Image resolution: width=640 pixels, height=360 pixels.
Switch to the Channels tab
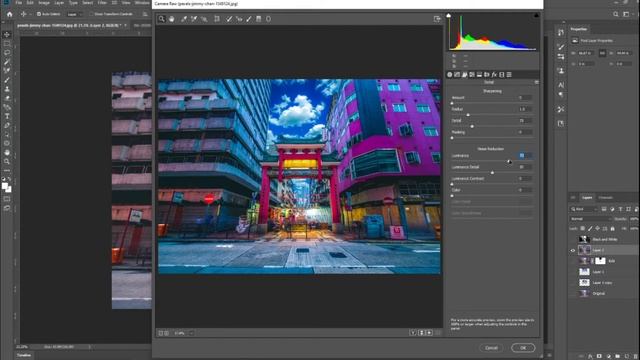click(605, 198)
